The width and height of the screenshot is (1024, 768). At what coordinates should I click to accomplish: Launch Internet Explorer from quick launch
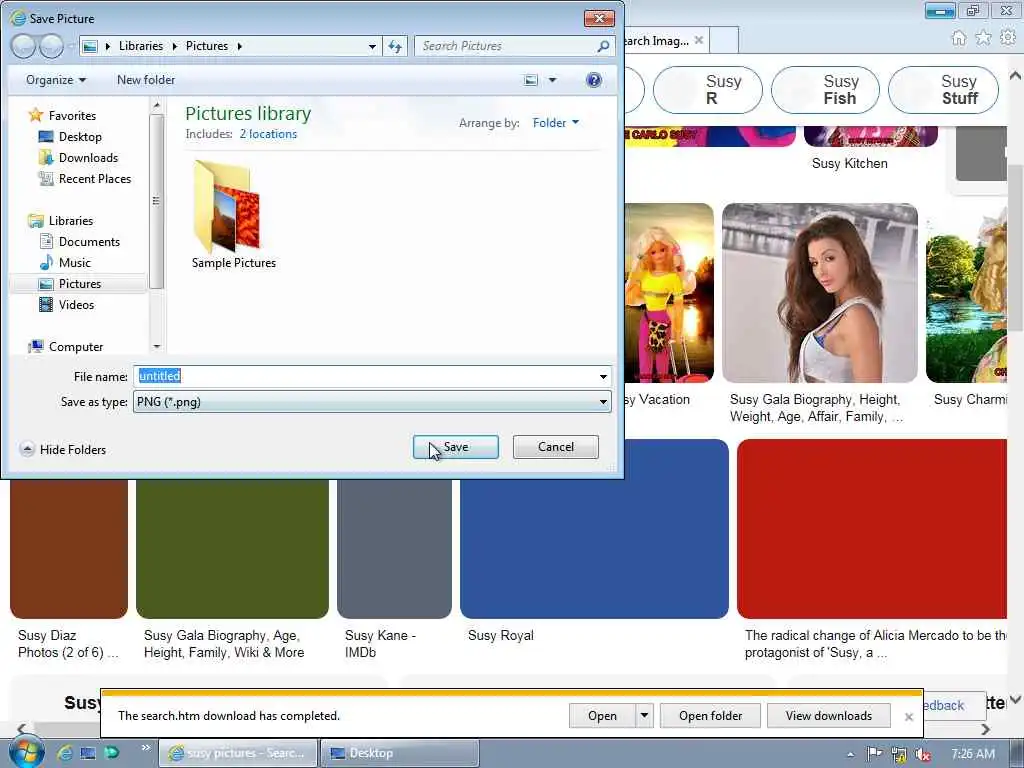64,753
